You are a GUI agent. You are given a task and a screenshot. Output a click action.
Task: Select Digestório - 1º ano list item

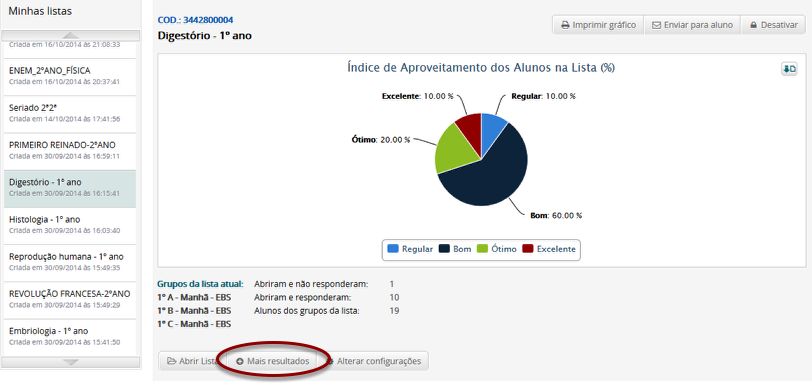tap(70, 188)
